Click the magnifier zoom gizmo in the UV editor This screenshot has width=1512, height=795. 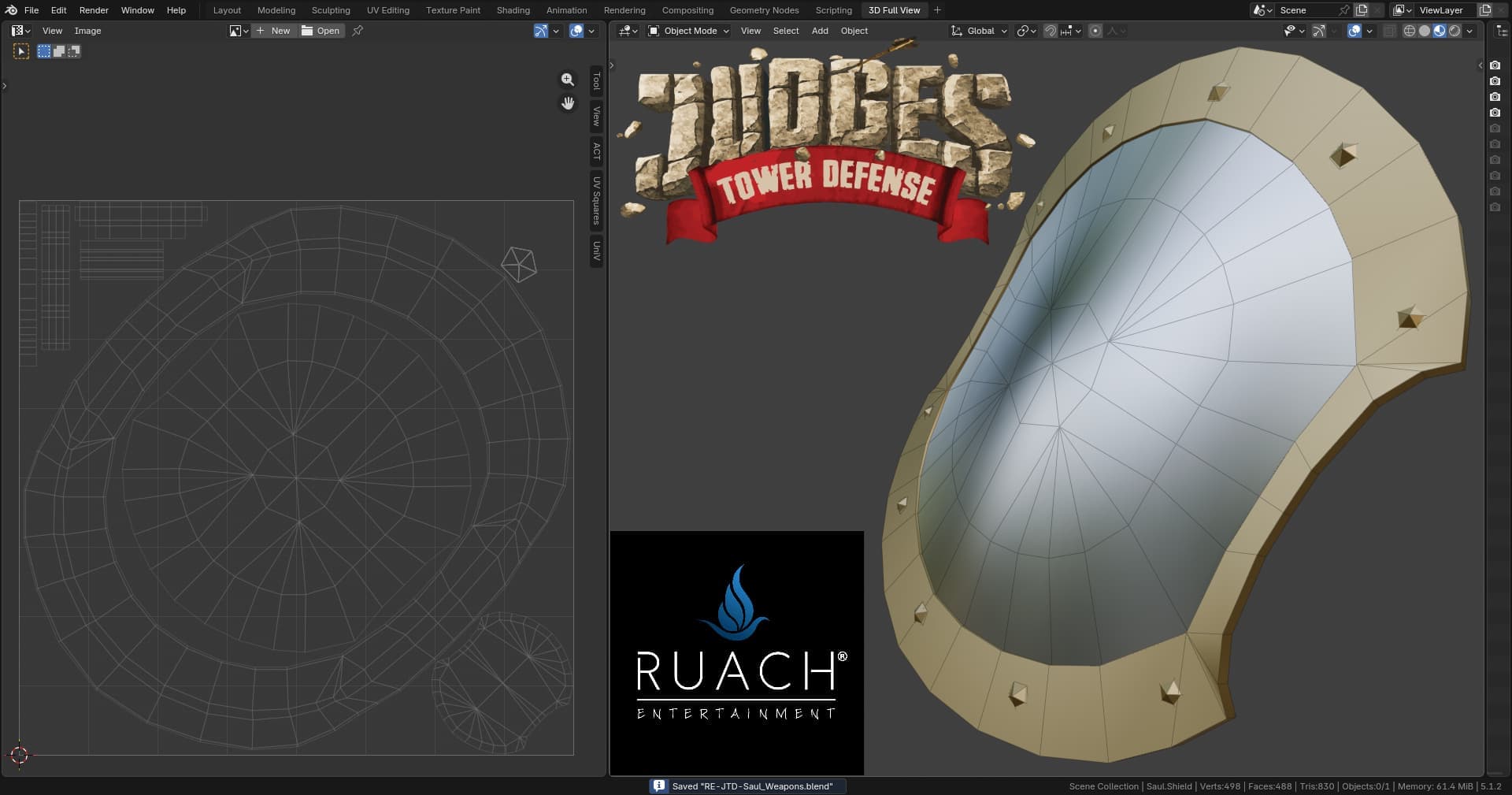tap(568, 80)
